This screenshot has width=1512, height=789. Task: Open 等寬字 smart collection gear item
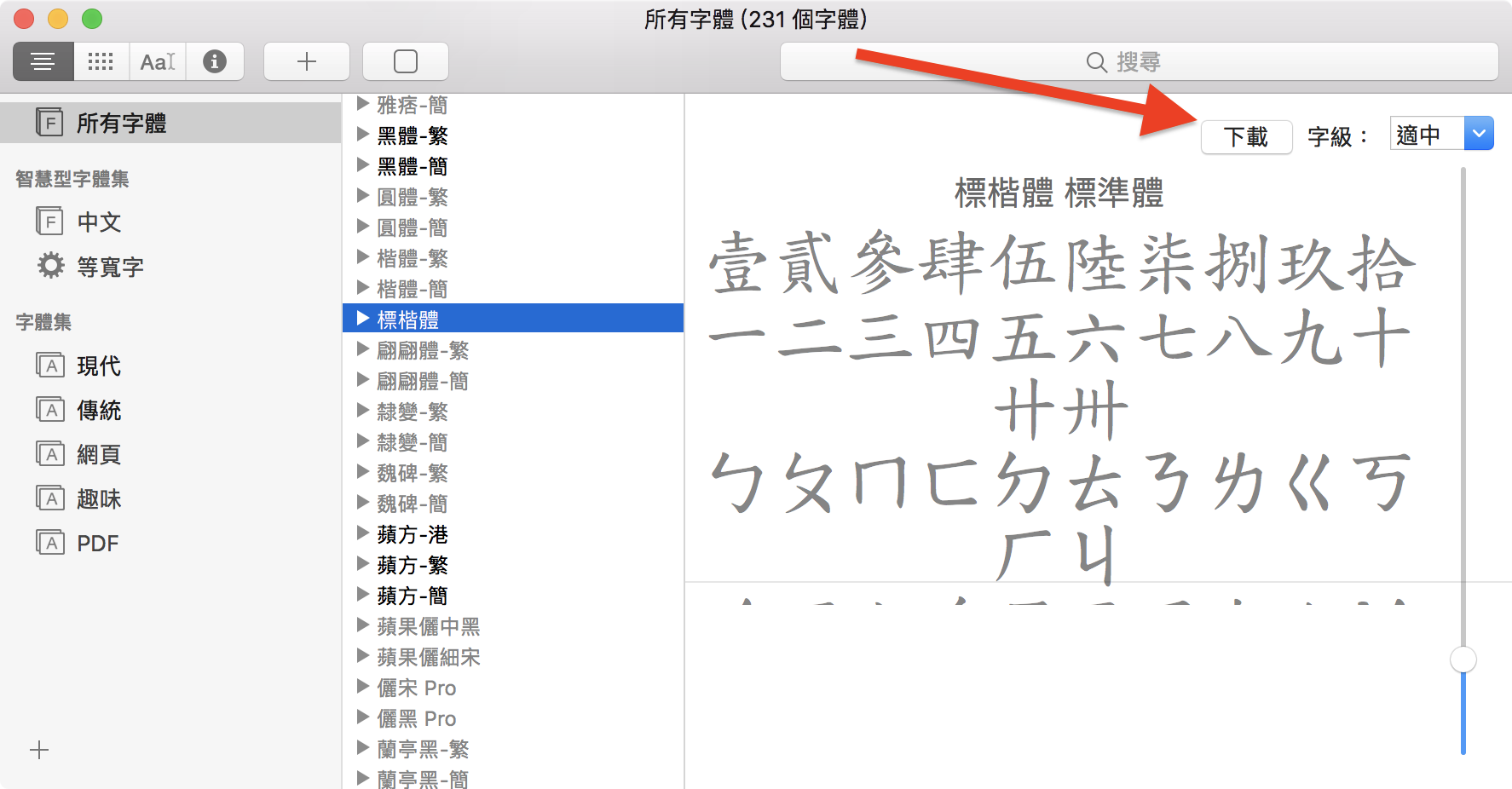[109, 267]
